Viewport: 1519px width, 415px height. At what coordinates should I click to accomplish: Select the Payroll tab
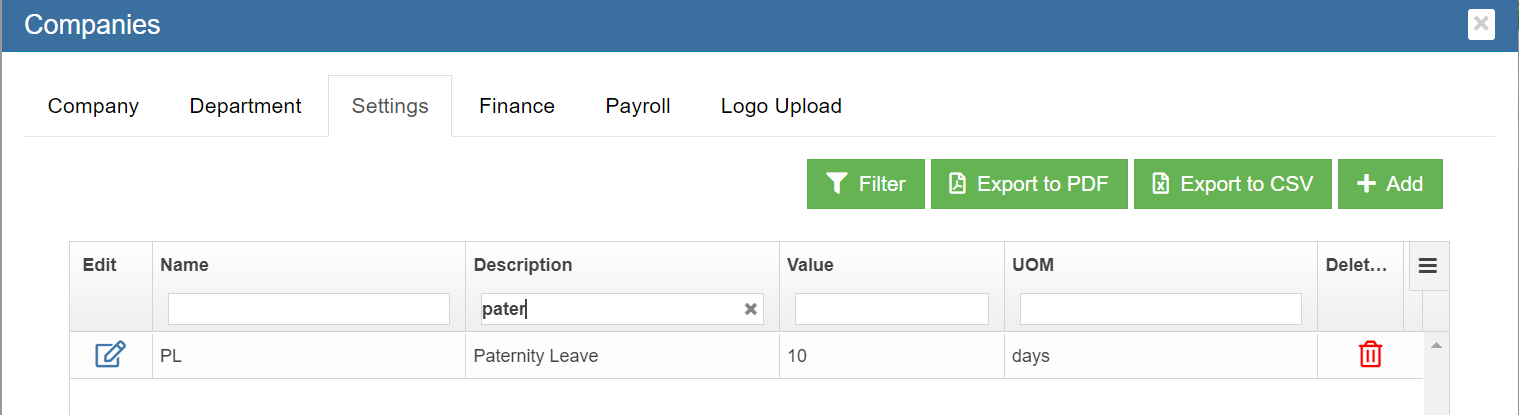(x=637, y=106)
